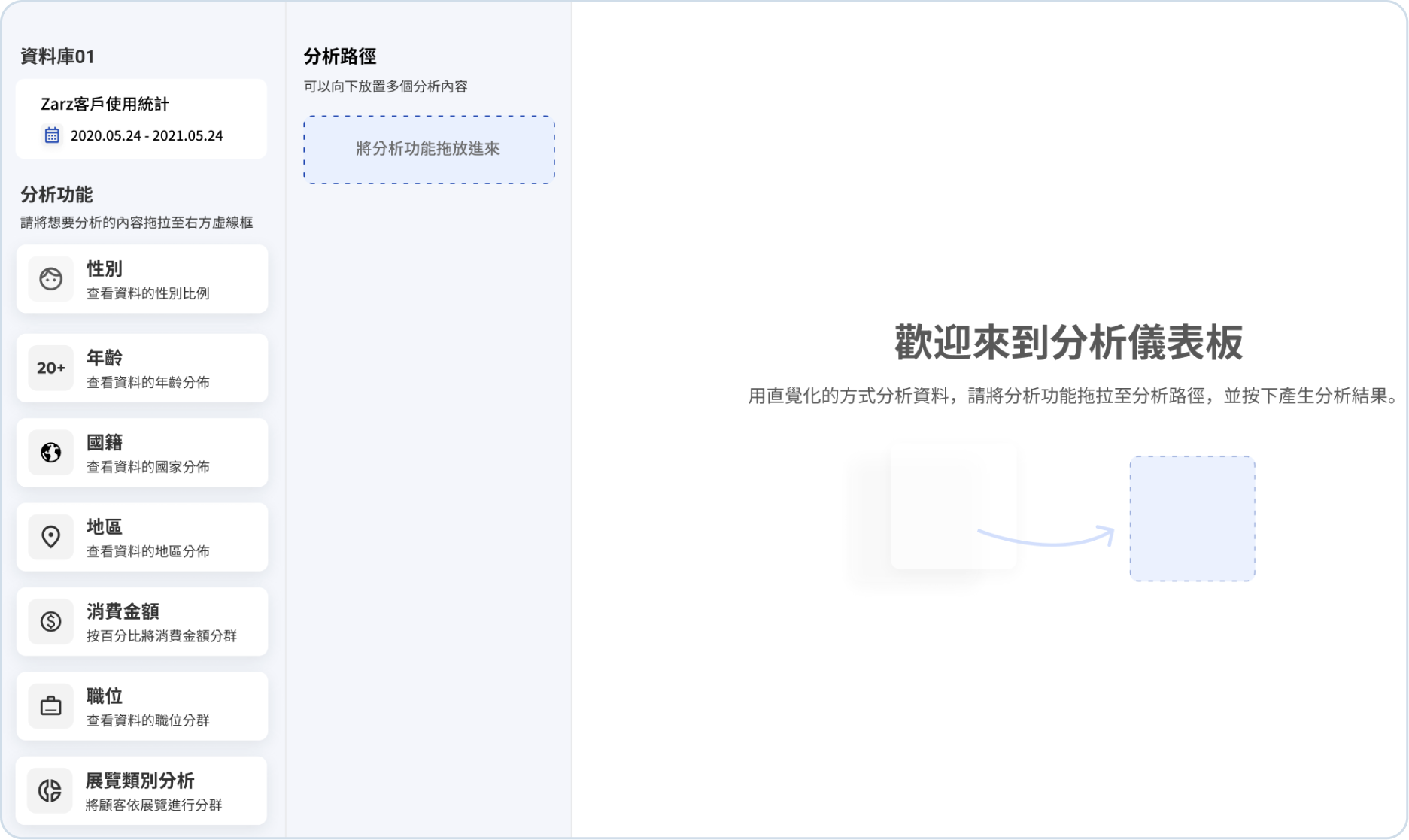This screenshot has height=840, width=1409.
Task: Select the 性別 analysis card title
Action: [x=105, y=268]
